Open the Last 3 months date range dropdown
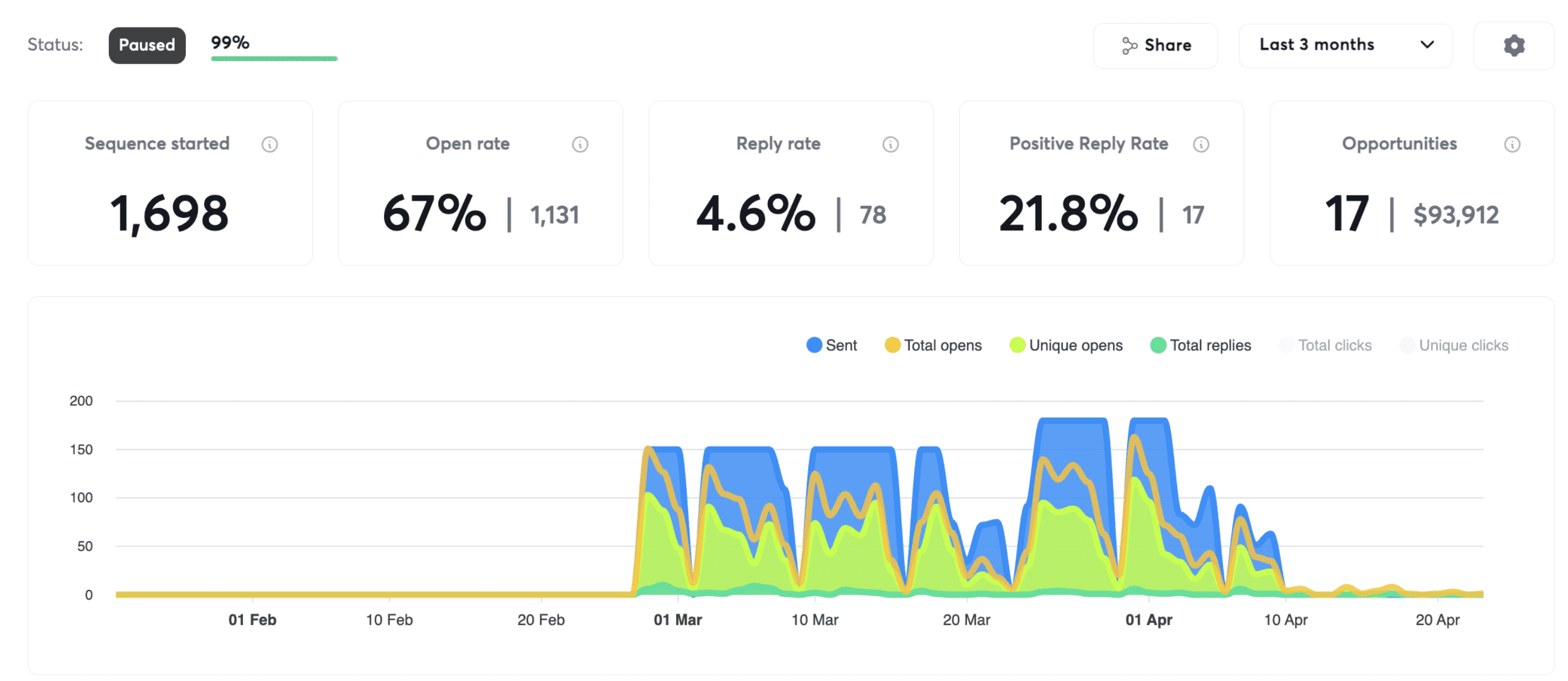 1345,46
